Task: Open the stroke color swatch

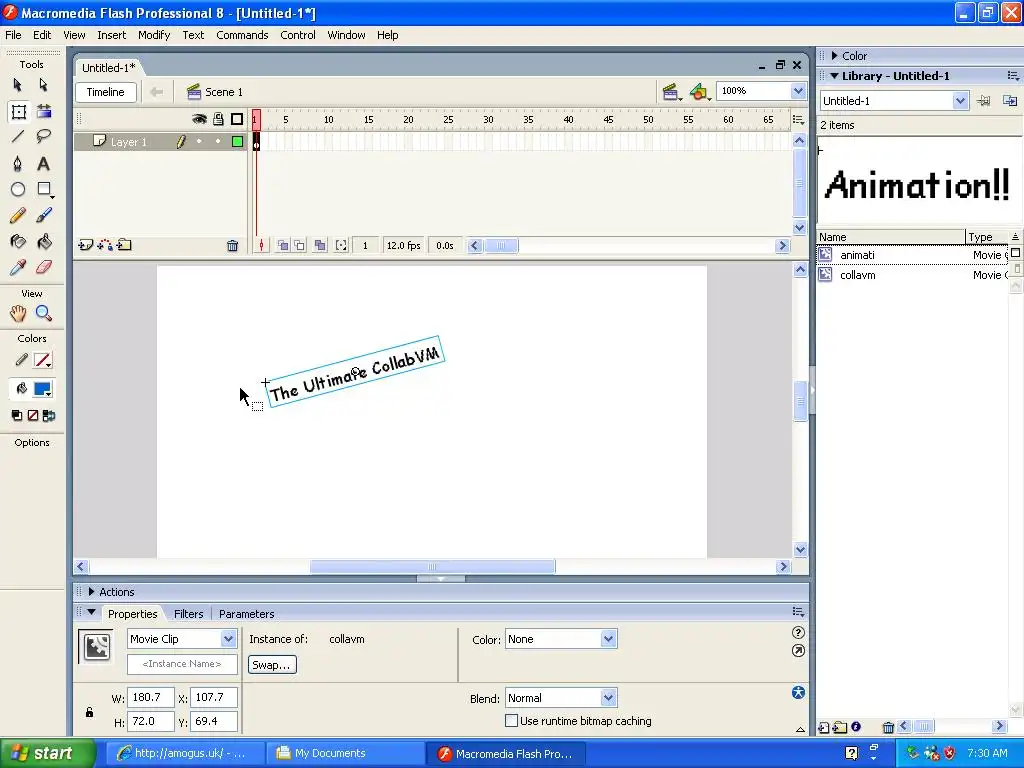Action: click(43, 360)
